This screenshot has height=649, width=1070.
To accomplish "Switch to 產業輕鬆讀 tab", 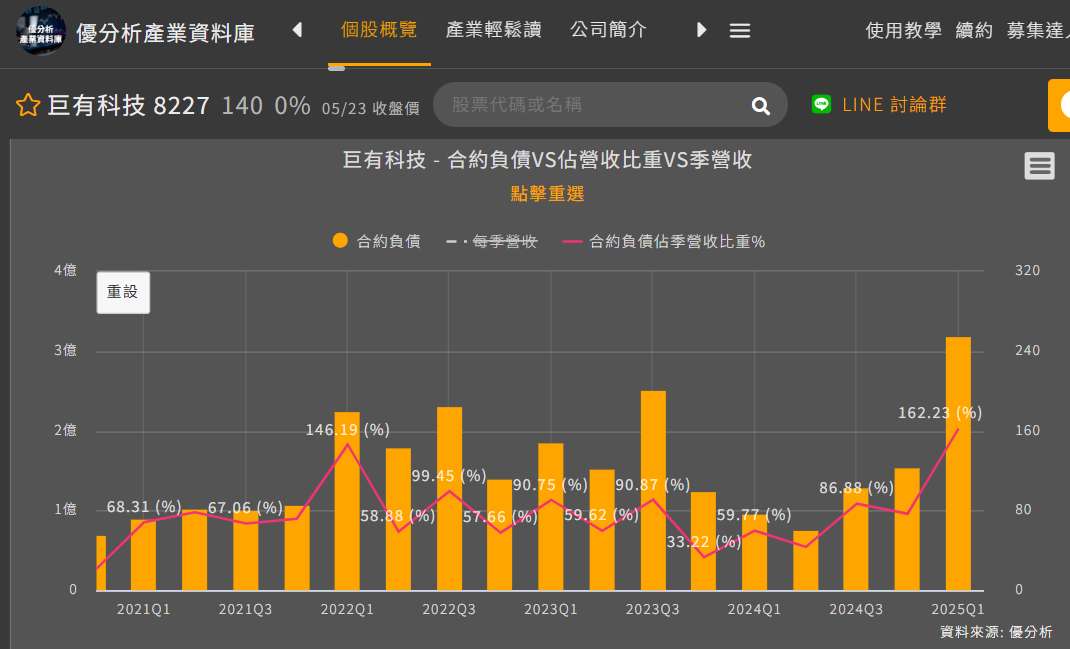I will point(493,30).
